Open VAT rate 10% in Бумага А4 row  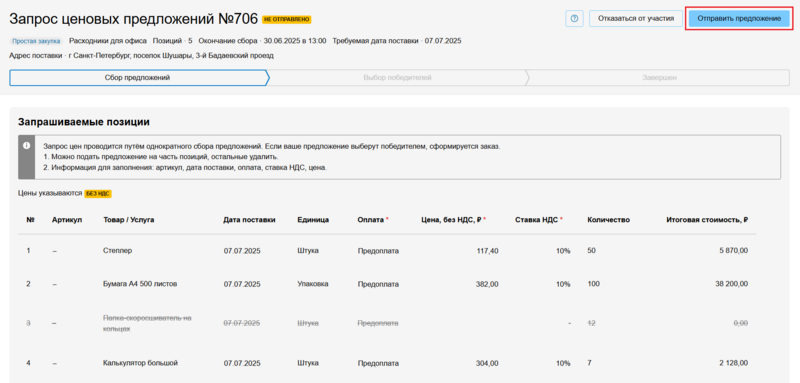(563, 284)
